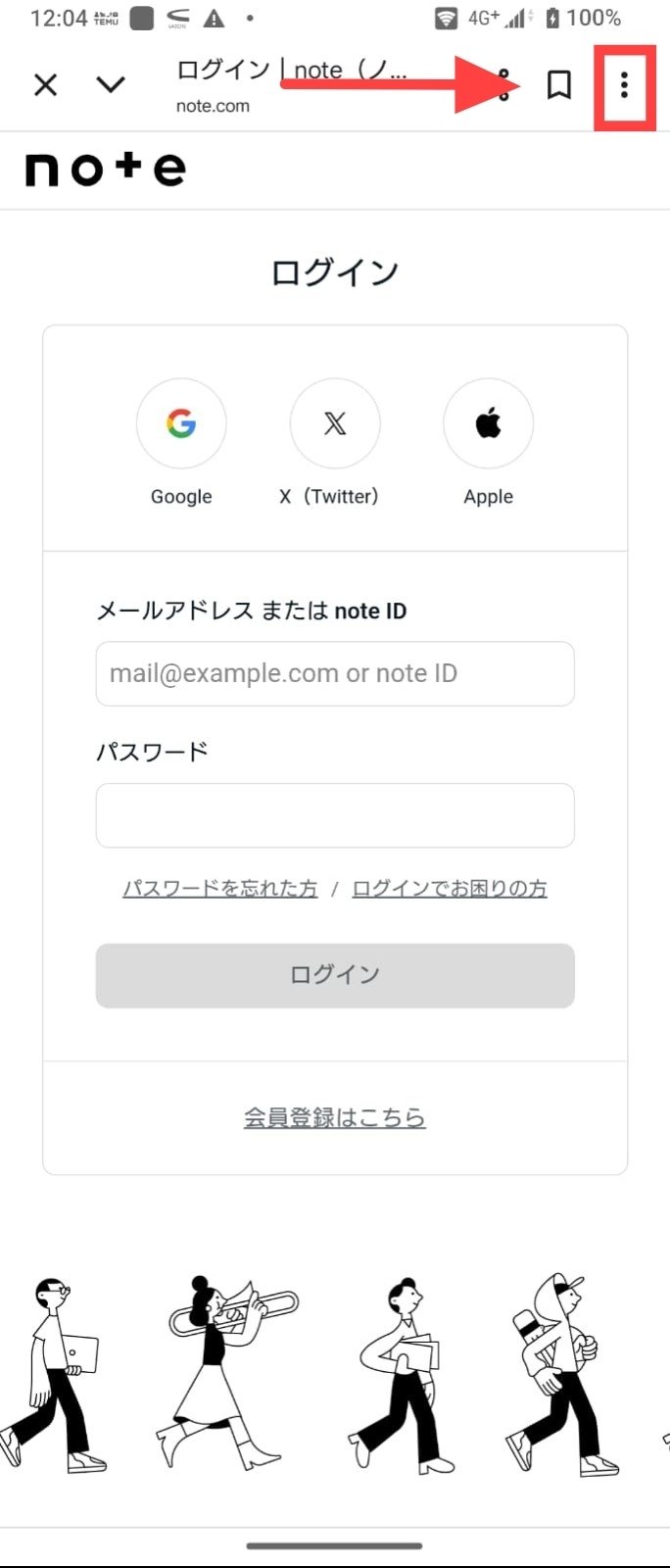This screenshot has height=1568, width=670.
Task: Choose the X (Twitter) login icon
Action: point(335,423)
